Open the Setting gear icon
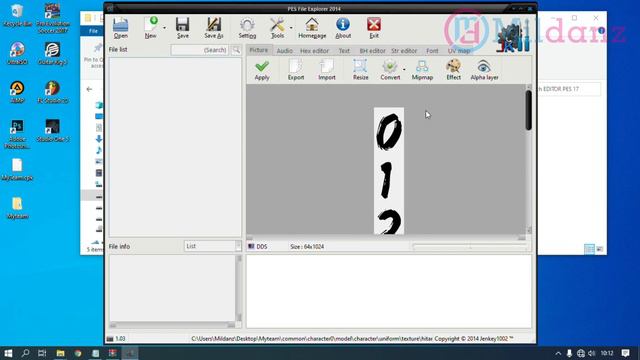Viewport: 640px width, 360px height. (247, 28)
